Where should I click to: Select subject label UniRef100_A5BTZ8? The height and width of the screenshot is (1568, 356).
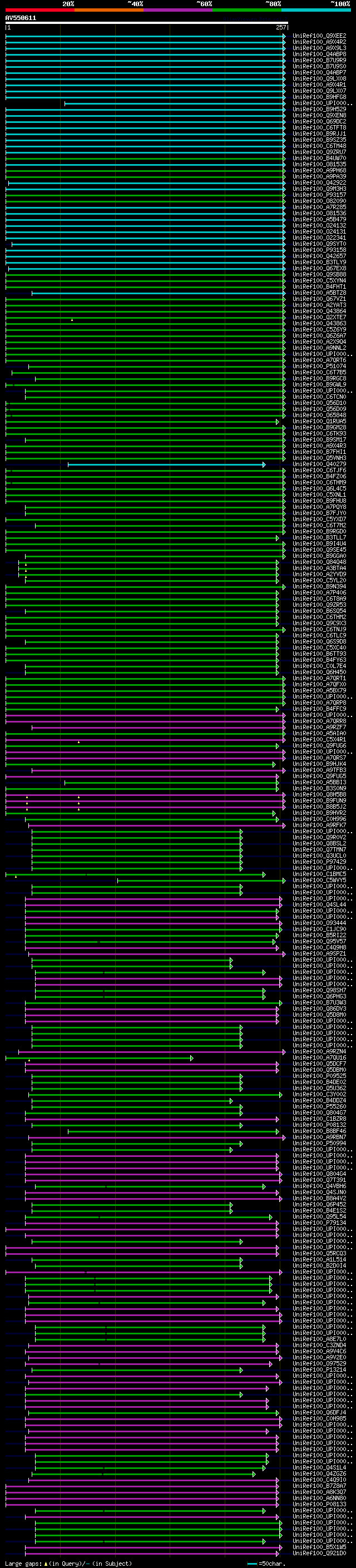pos(319,293)
